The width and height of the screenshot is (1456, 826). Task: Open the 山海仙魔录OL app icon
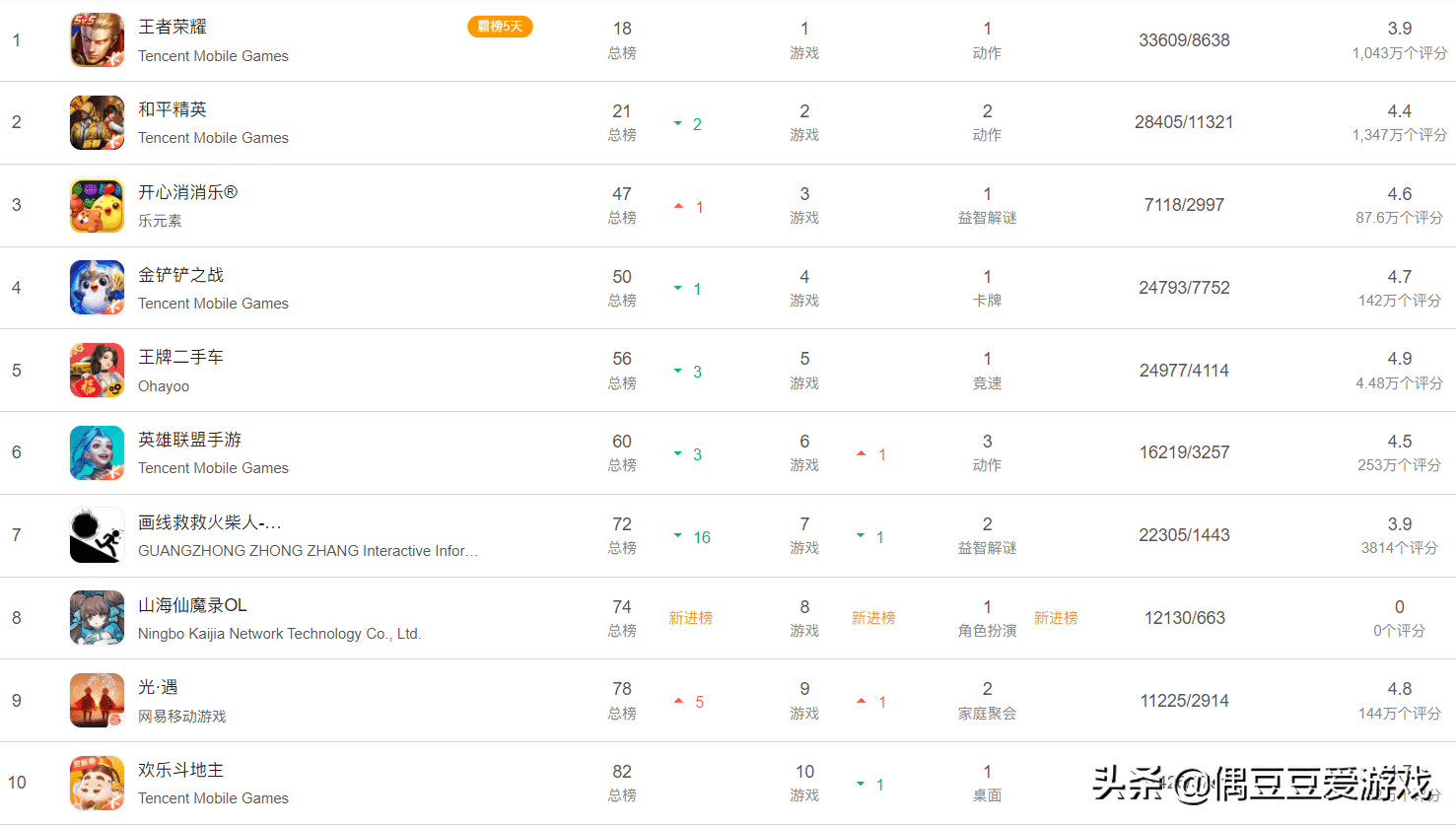97,617
